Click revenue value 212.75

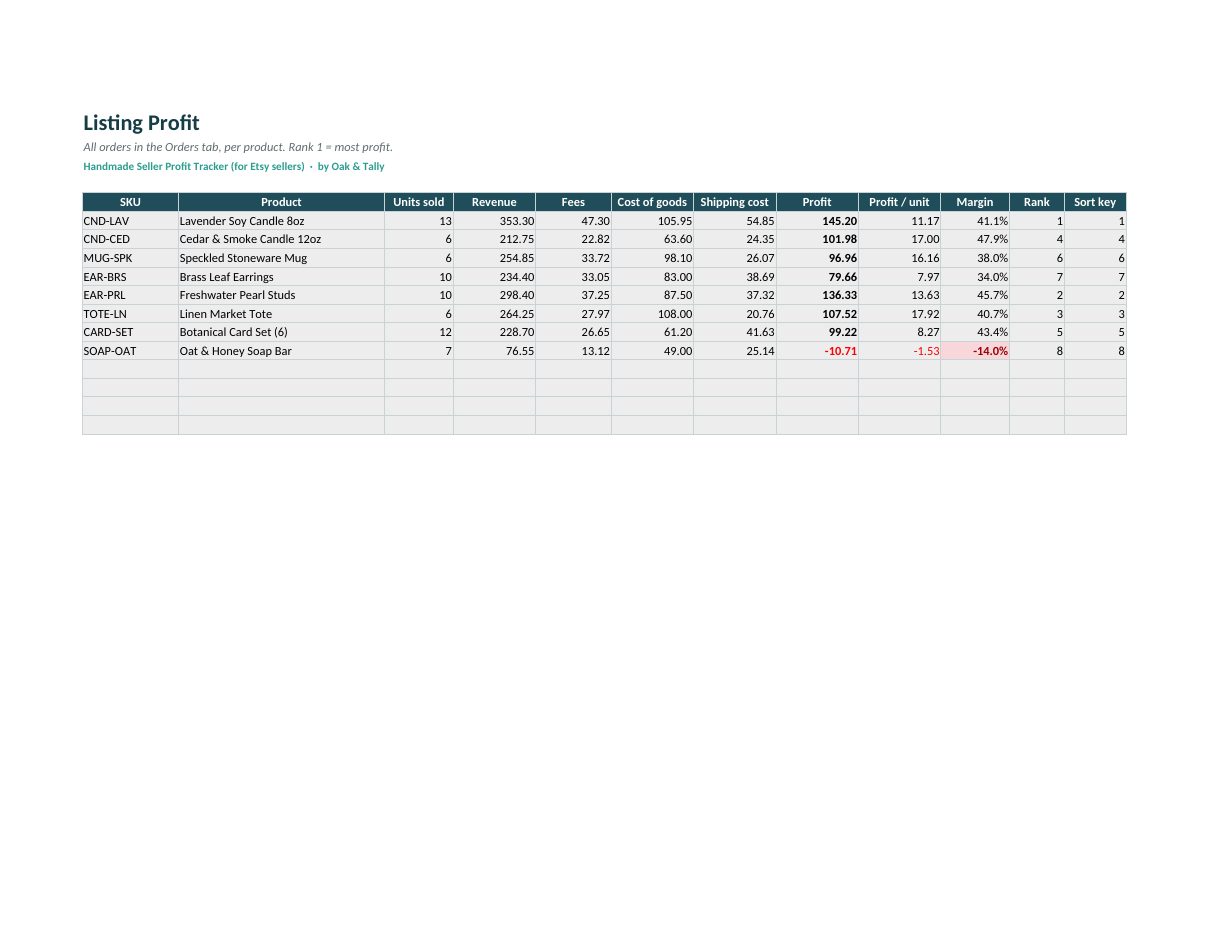[x=494, y=239]
